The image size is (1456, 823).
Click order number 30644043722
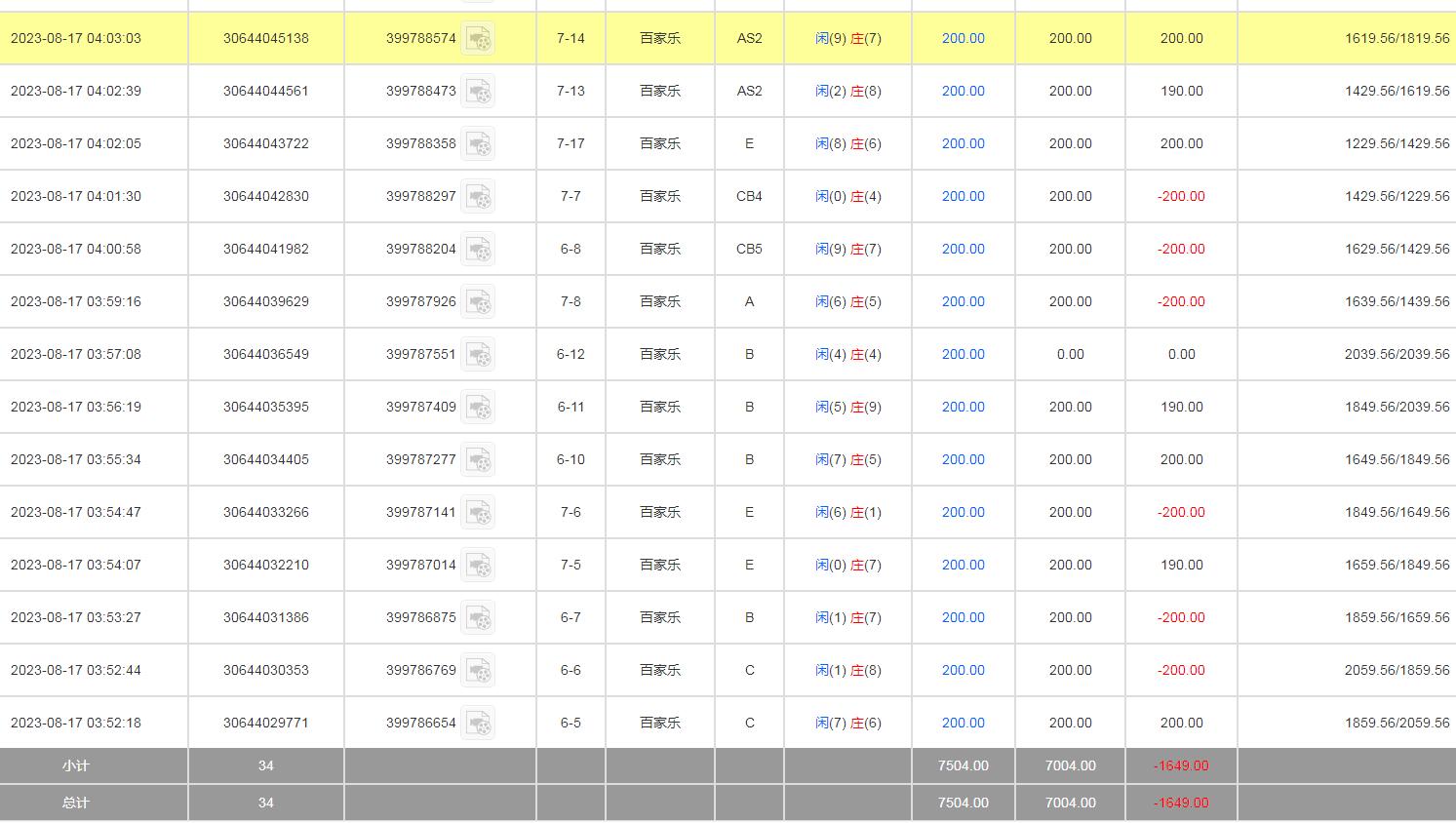tap(266, 143)
